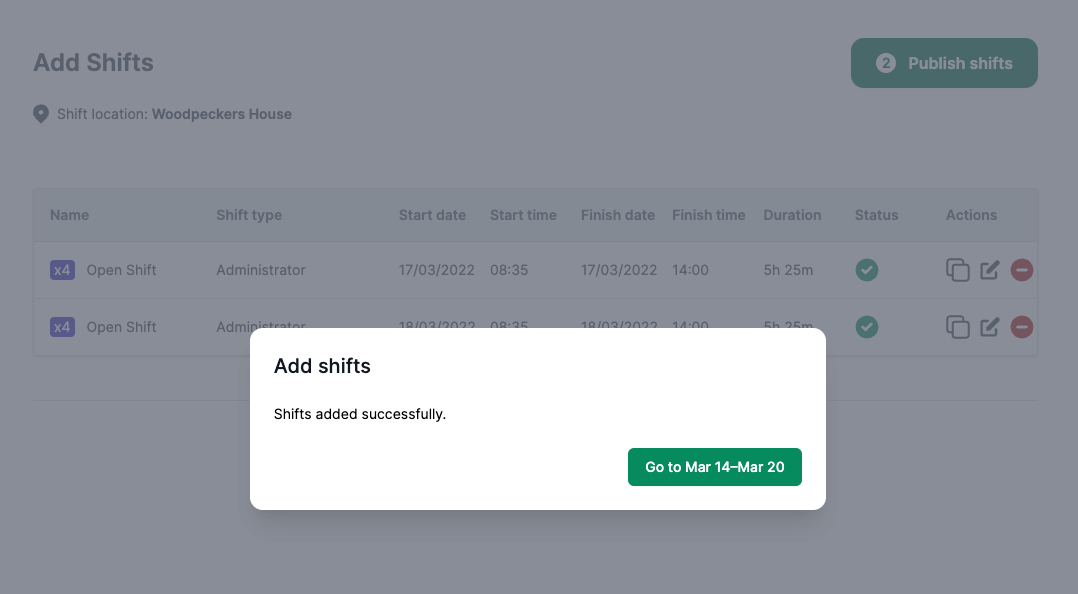
Task: Click the Shift type column header
Action: [249, 215]
